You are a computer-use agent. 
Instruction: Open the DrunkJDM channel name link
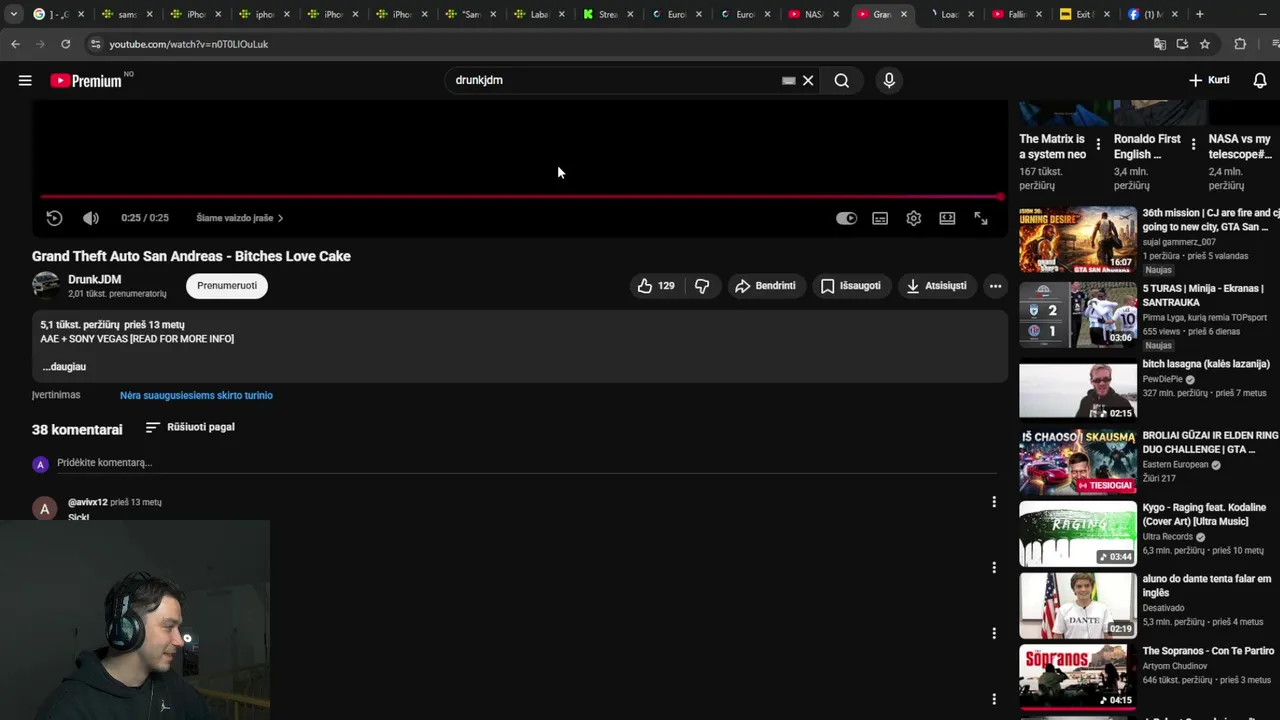[x=95, y=280]
